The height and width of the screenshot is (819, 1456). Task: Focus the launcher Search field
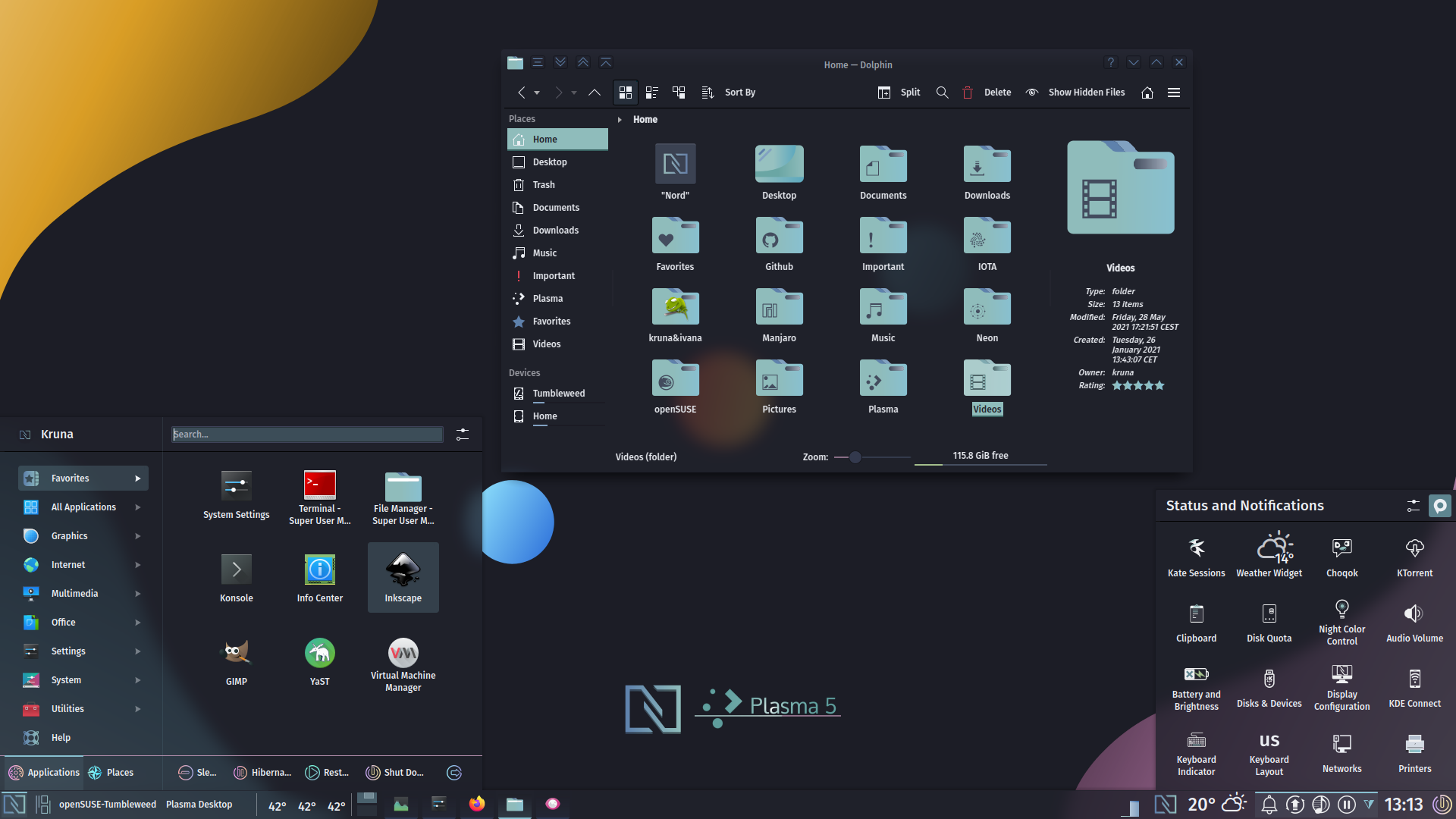(x=307, y=435)
